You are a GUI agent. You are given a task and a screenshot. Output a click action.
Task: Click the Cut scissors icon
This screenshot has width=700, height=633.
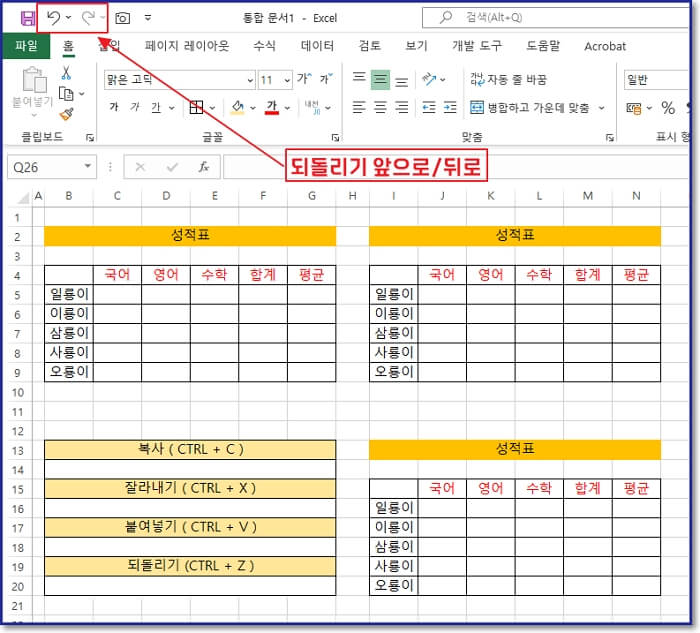coord(66,73)
